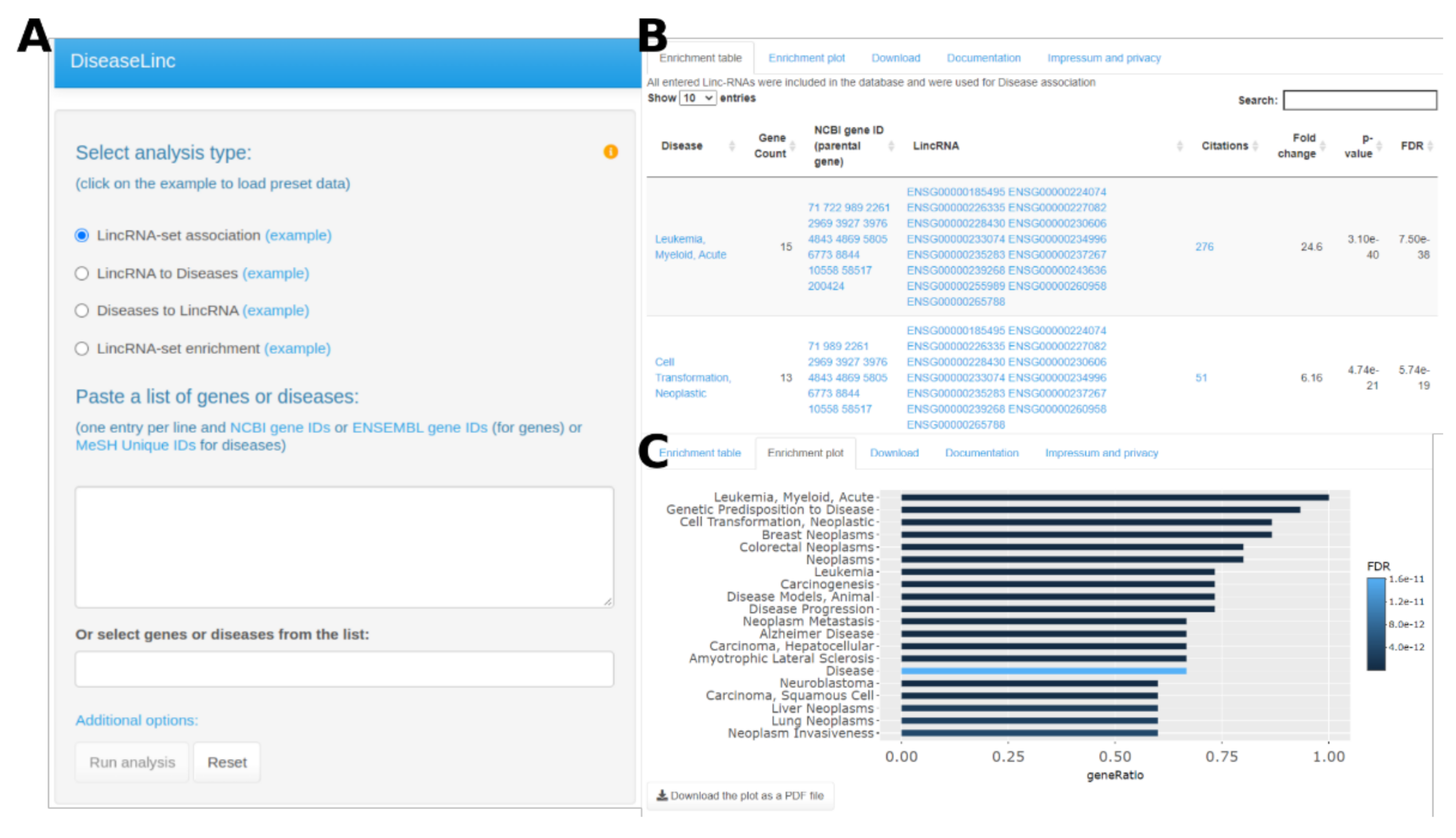Click the Citations column sort icon

(x=1255, y=146)
